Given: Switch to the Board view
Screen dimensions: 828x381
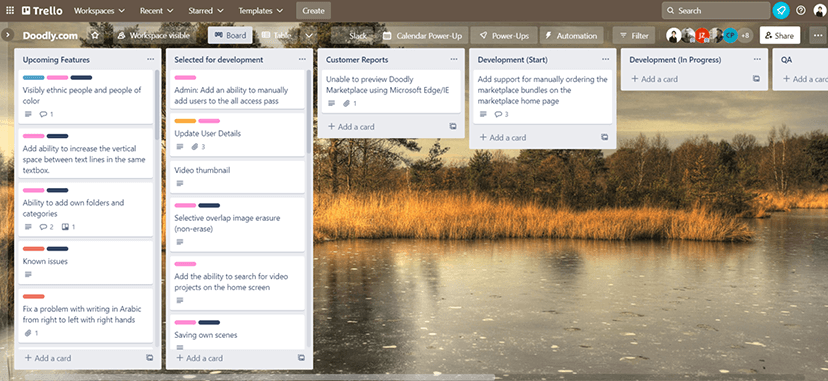Looking at the screenshot, I should (230, 35).
